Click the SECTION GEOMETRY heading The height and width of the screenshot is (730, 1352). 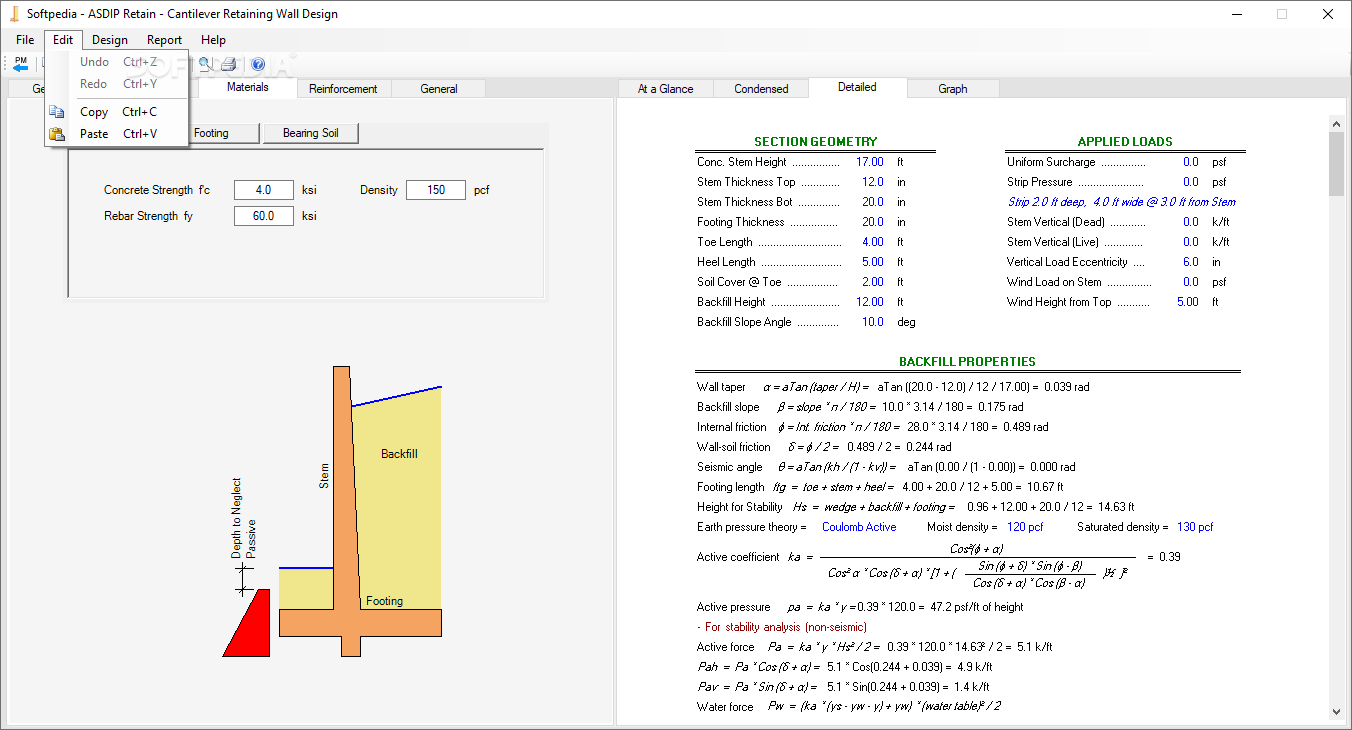click(x=816, y=142)
